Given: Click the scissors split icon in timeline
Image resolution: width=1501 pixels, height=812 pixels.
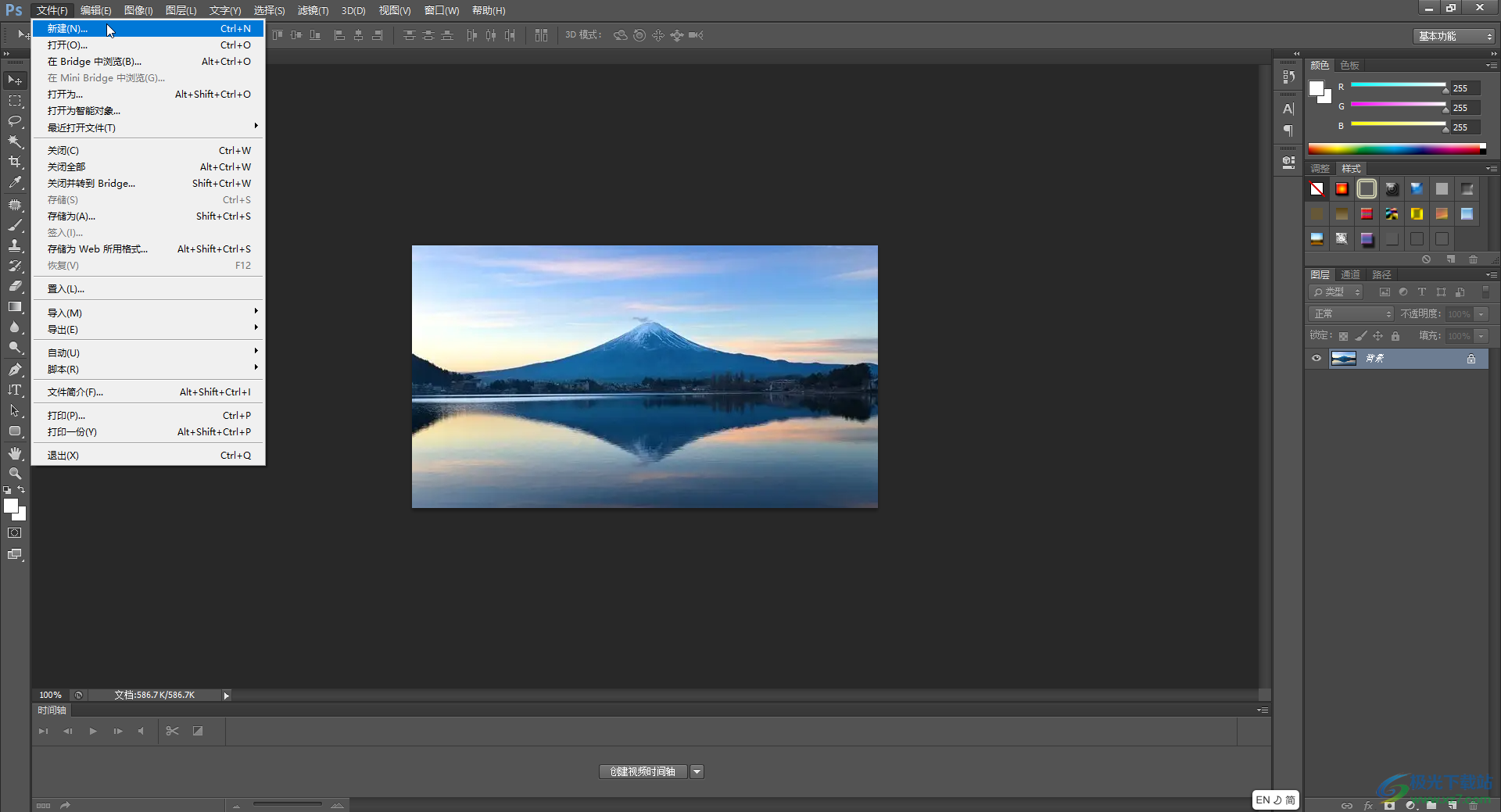Looking at the screenshot, I should (x=173, y=731).
